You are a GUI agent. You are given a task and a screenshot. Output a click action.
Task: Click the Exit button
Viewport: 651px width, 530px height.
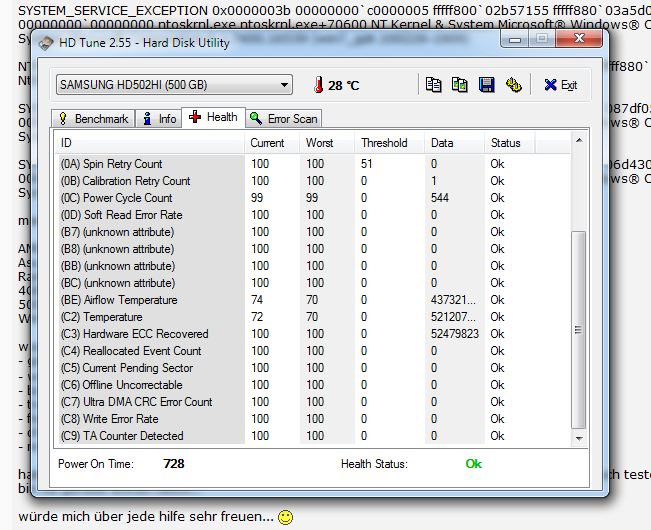coord(560,85)
